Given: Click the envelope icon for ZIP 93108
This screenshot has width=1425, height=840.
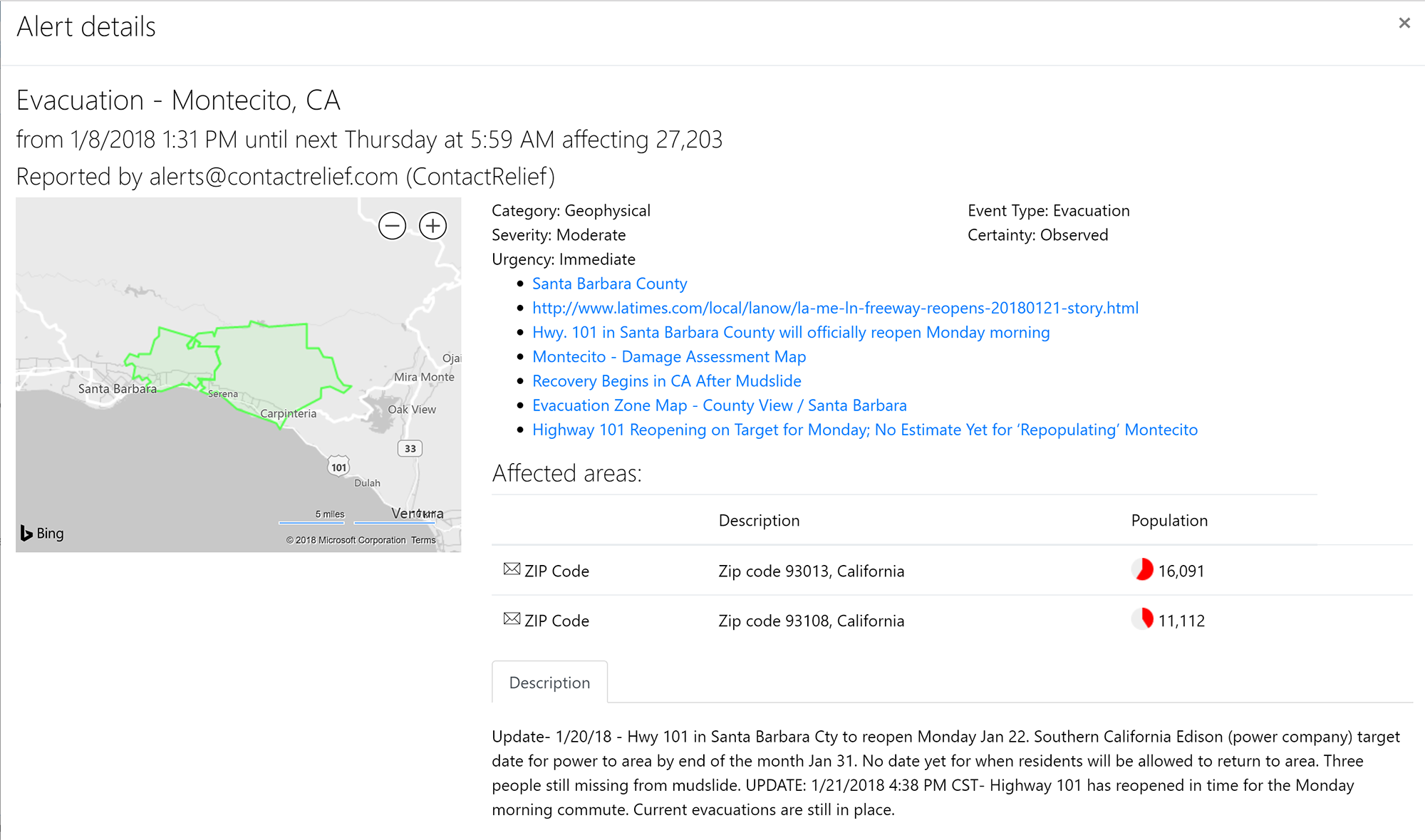Looking at the screenshot, I should point(512,619).
